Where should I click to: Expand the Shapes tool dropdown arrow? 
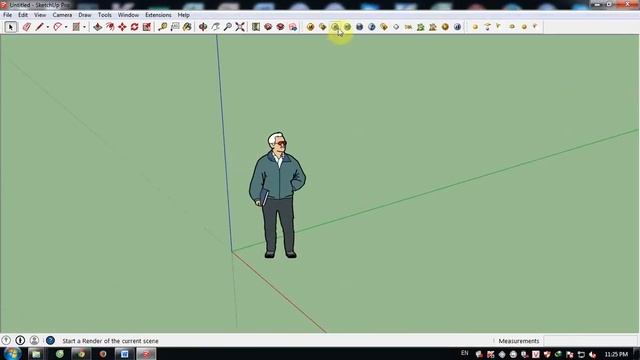tap(84, 27)
